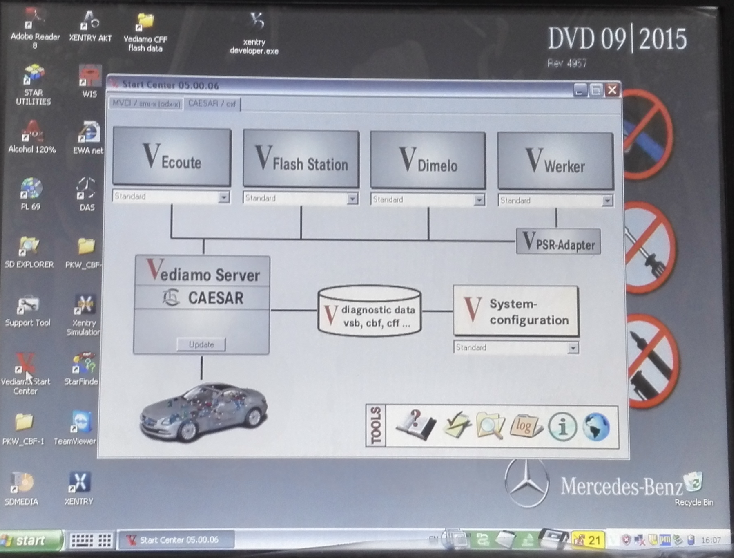Click the info circle tool icon
Screen dimensions: 734x558
coord(562,426)
